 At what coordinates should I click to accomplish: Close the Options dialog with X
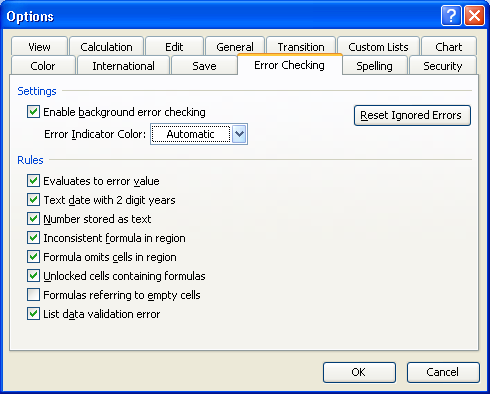[474, 16]
